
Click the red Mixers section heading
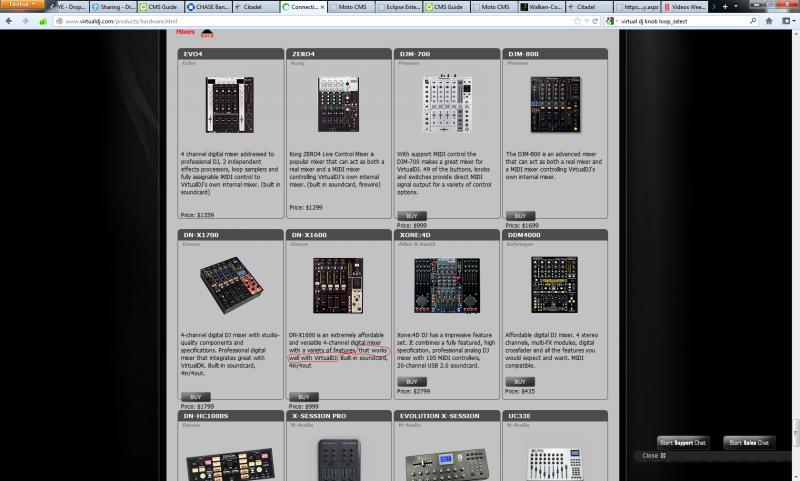[186, 32]
